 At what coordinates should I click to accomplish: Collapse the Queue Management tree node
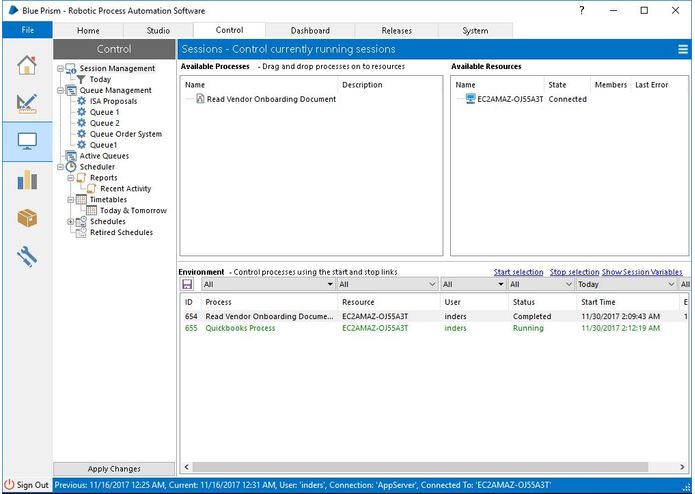pos(60,90)
